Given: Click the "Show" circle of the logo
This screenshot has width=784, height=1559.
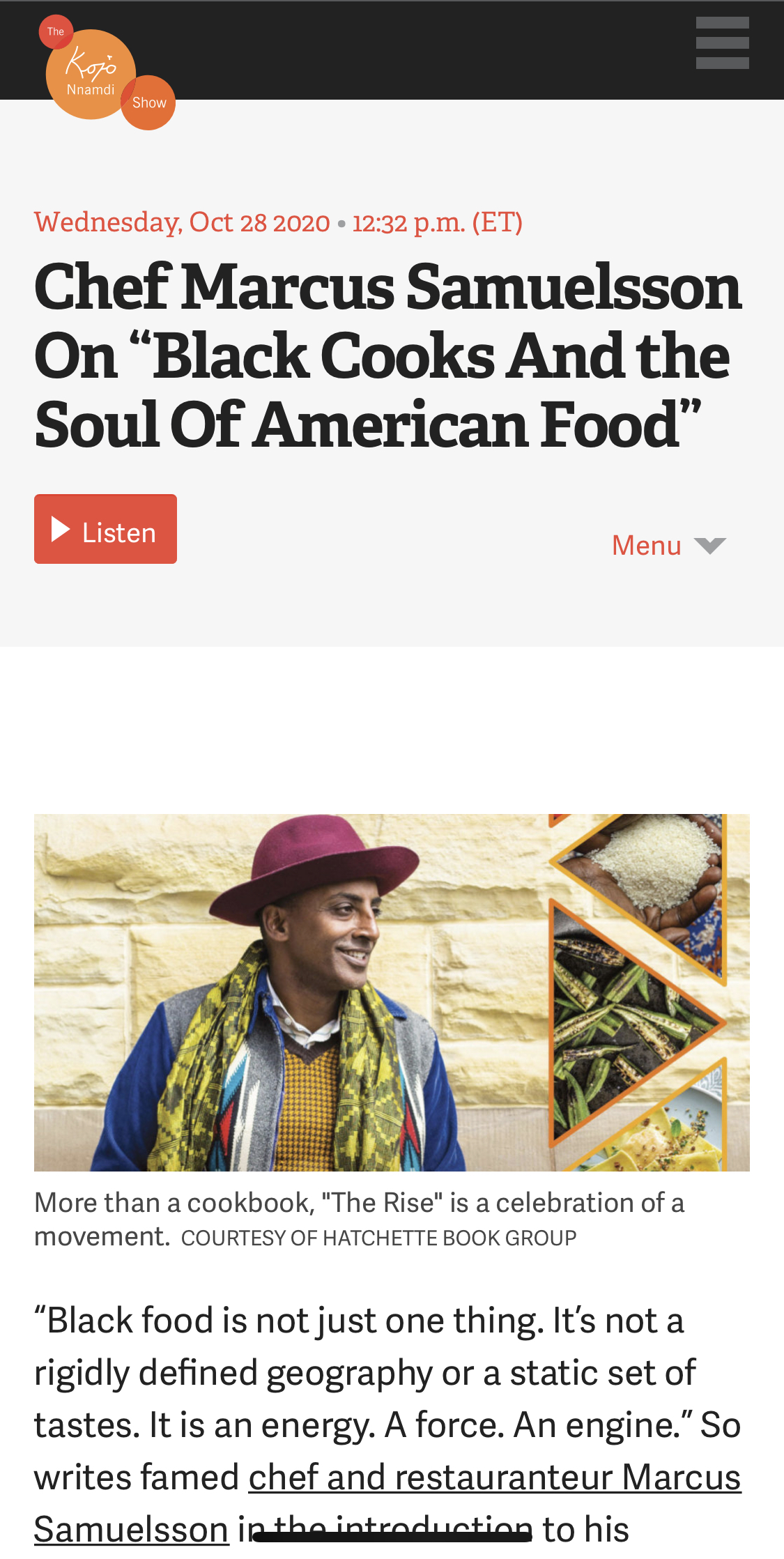Looking at the screenshot, I should pos(148,102).
